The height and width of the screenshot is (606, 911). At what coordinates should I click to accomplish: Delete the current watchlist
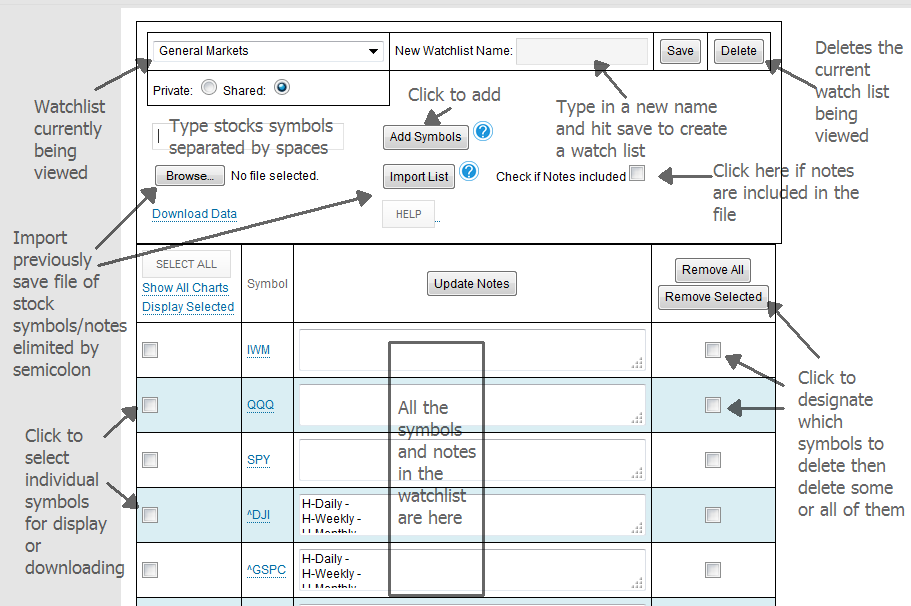[739, 51]
